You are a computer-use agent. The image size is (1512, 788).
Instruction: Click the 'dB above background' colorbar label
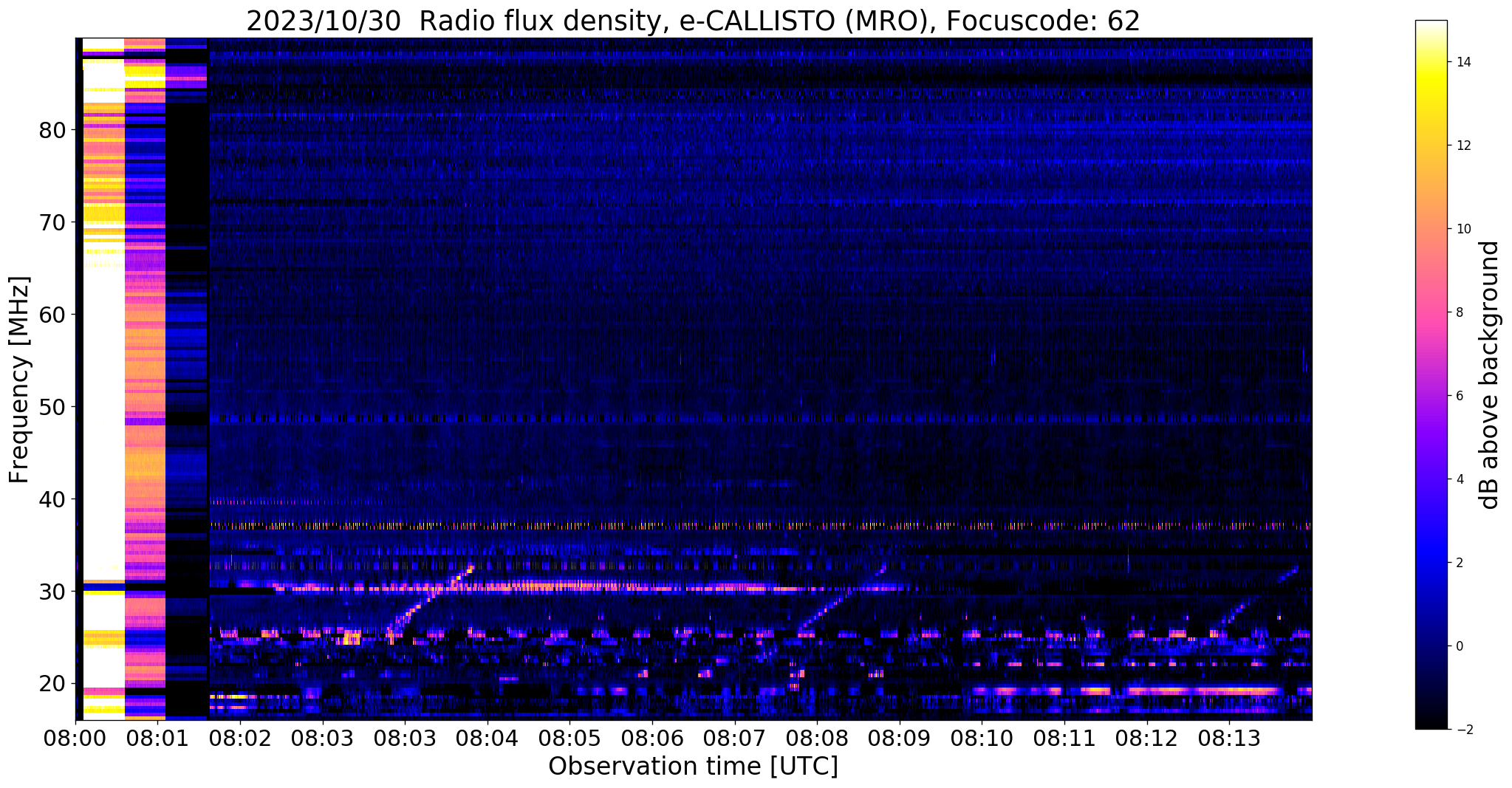click(1490, 374)
